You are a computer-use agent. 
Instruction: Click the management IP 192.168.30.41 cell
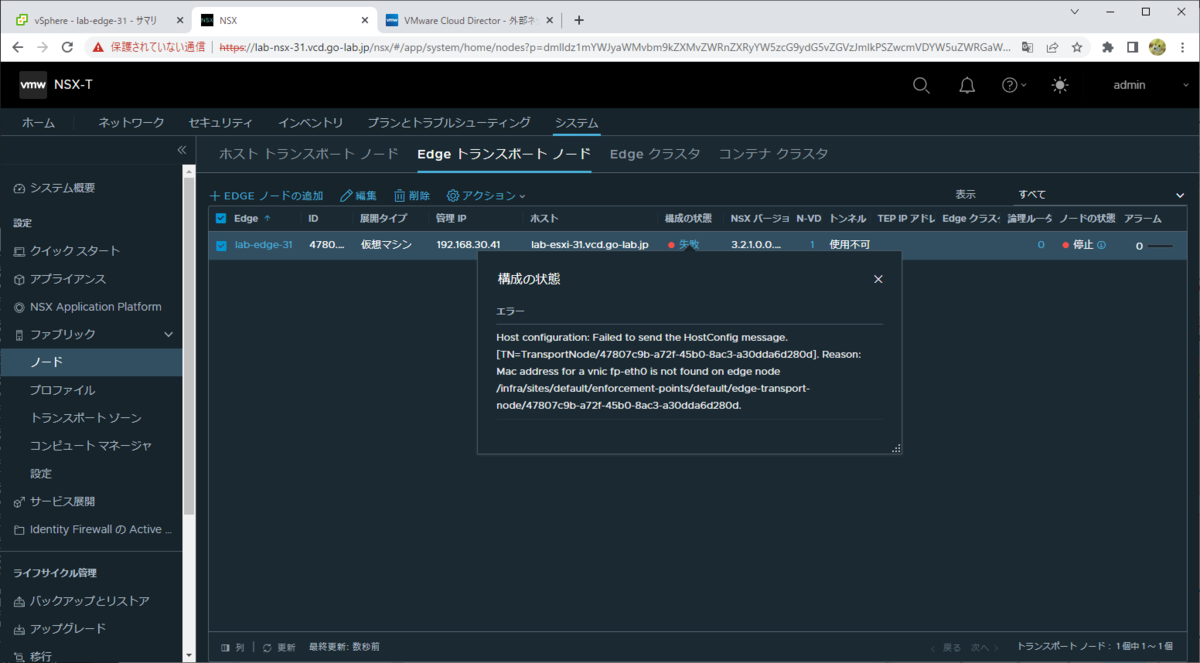coord(468,245)
